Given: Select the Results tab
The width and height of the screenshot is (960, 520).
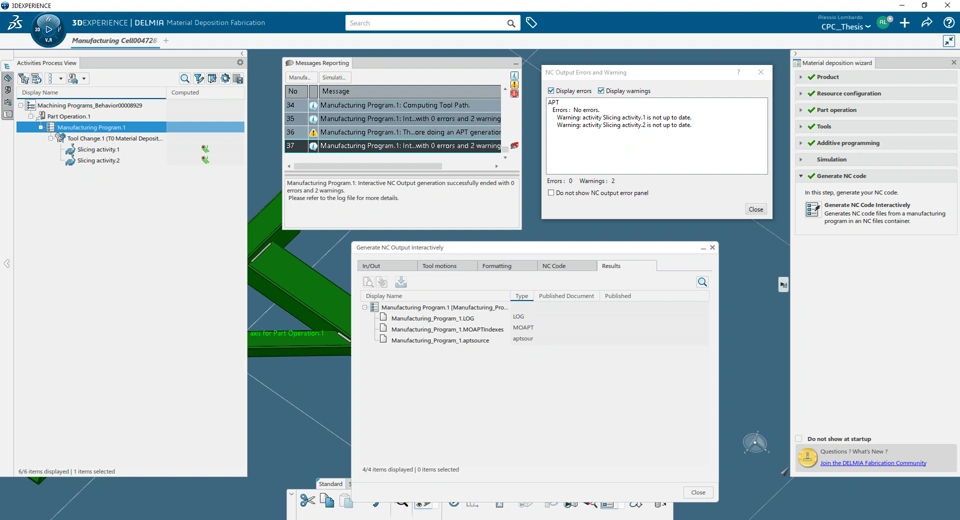Looking at the screenshot, I should pyautogui.click(x=626, y=266).
